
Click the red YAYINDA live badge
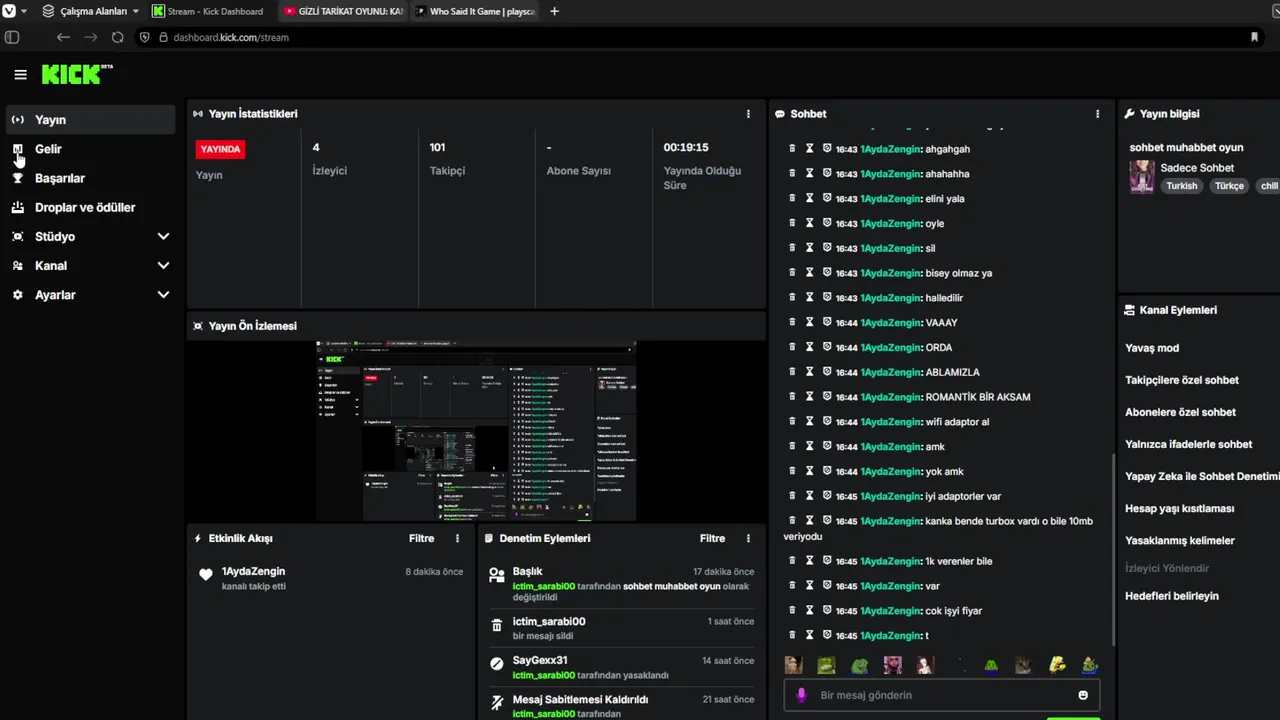[220, 149]
